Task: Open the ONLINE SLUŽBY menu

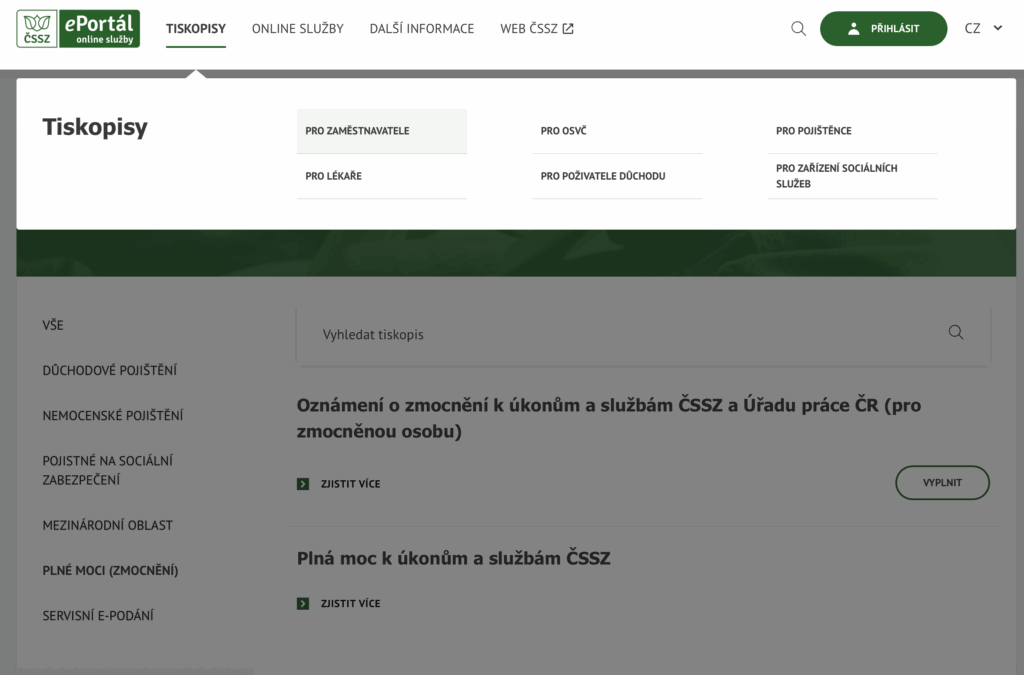Action: (x=297, y=29)
